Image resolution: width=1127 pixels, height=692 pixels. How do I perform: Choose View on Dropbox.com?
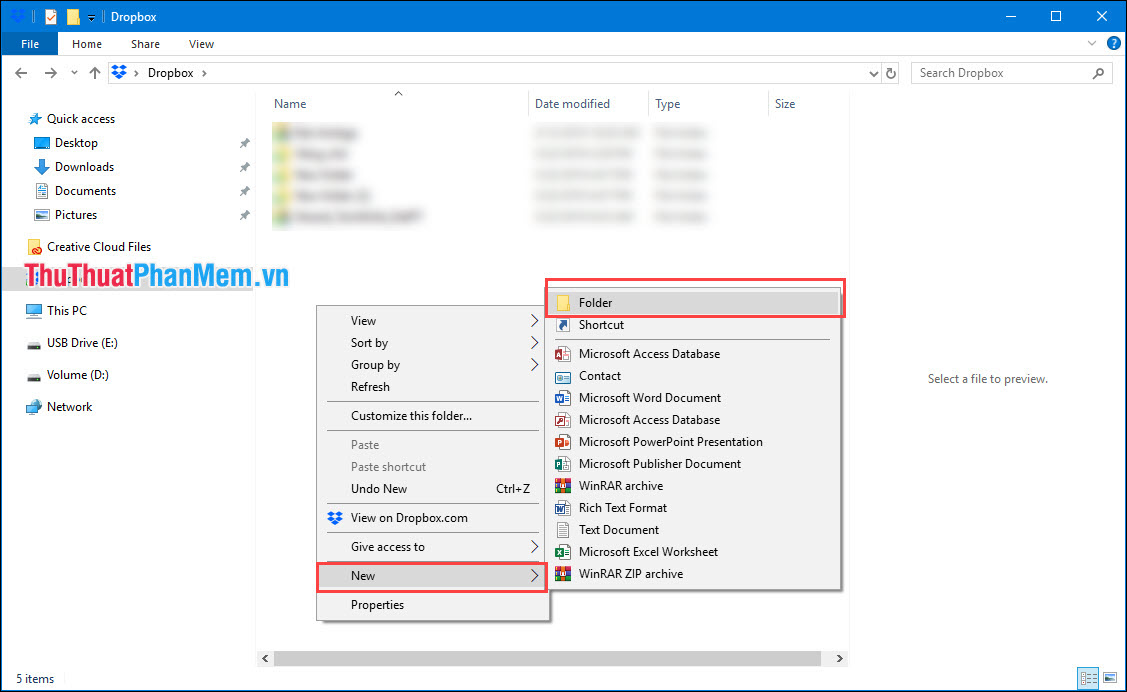coord(433,517)
